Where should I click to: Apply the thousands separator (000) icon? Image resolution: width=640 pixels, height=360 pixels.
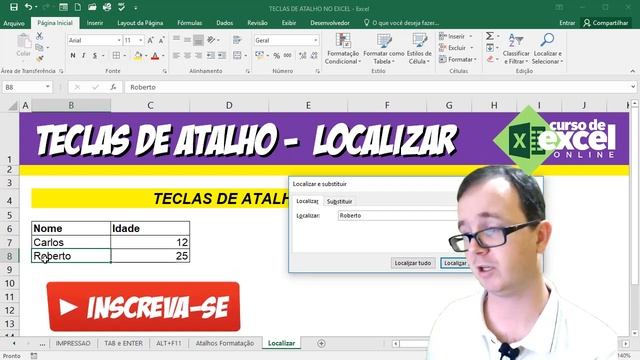point(287,56)
